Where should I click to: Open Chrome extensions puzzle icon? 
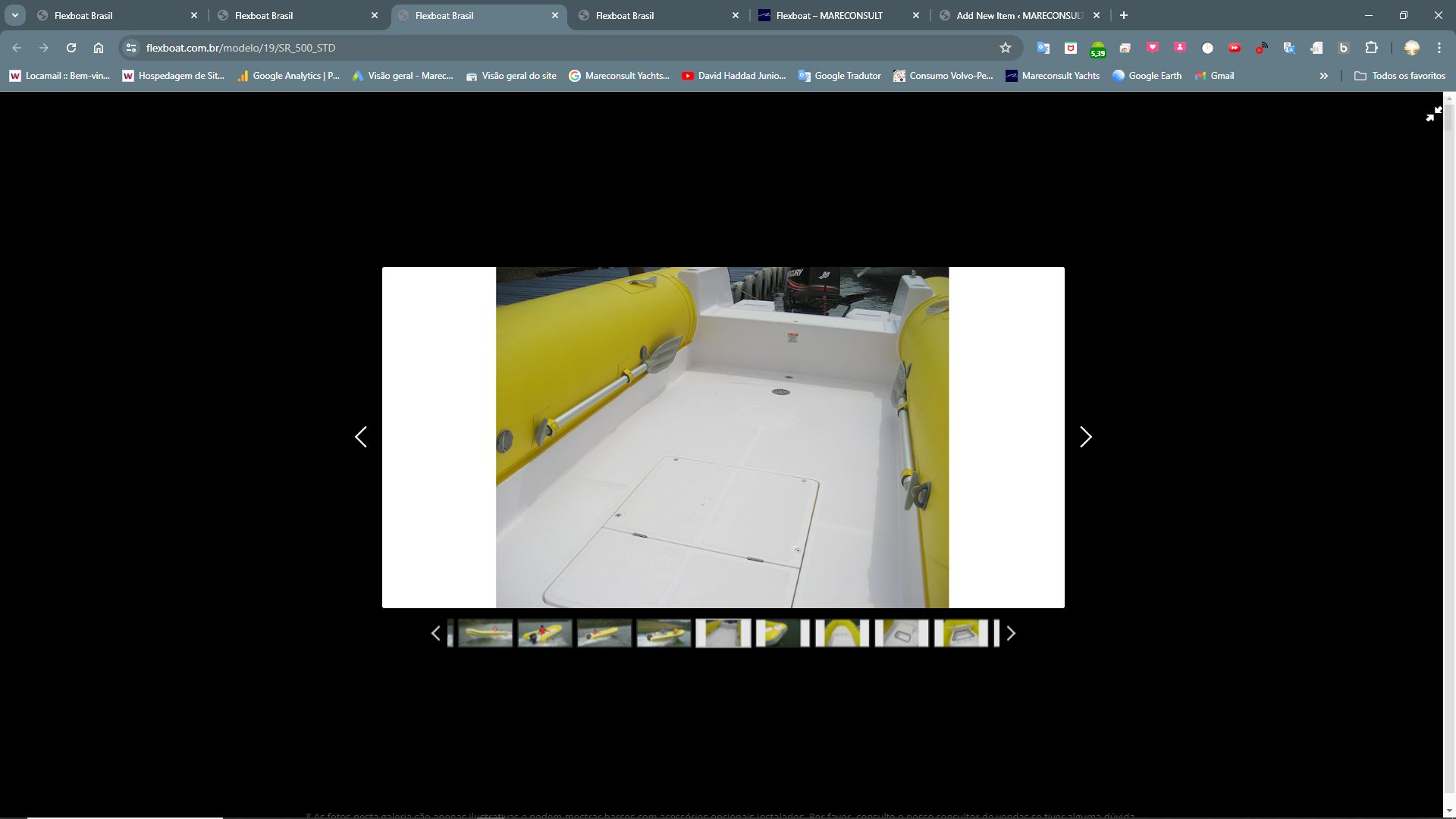tap(1371, 48)
